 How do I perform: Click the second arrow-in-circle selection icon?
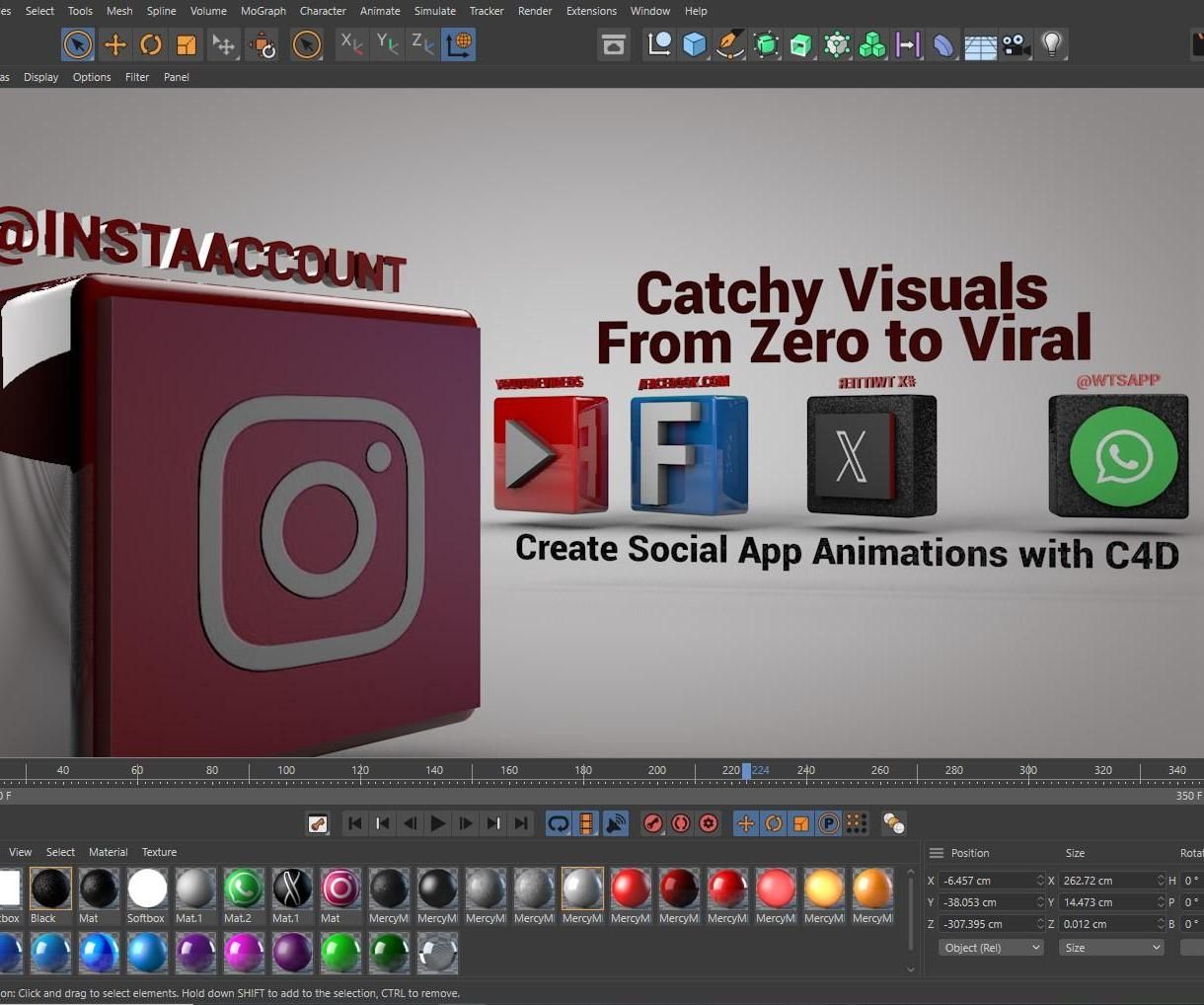[x=307, y=44]
